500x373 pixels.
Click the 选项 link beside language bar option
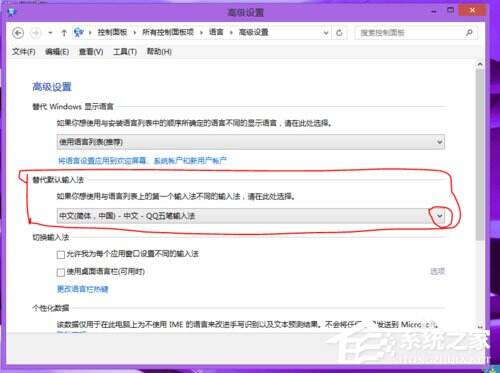click(x=437, y=271)
